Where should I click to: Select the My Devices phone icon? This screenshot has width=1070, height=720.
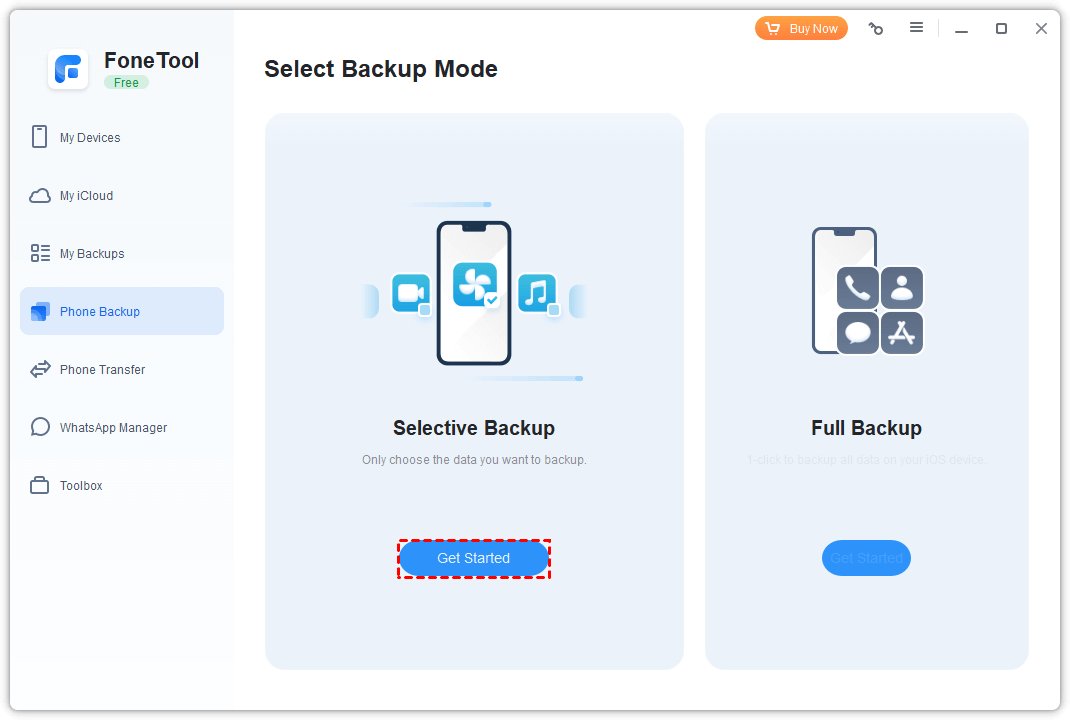[40, 137]
